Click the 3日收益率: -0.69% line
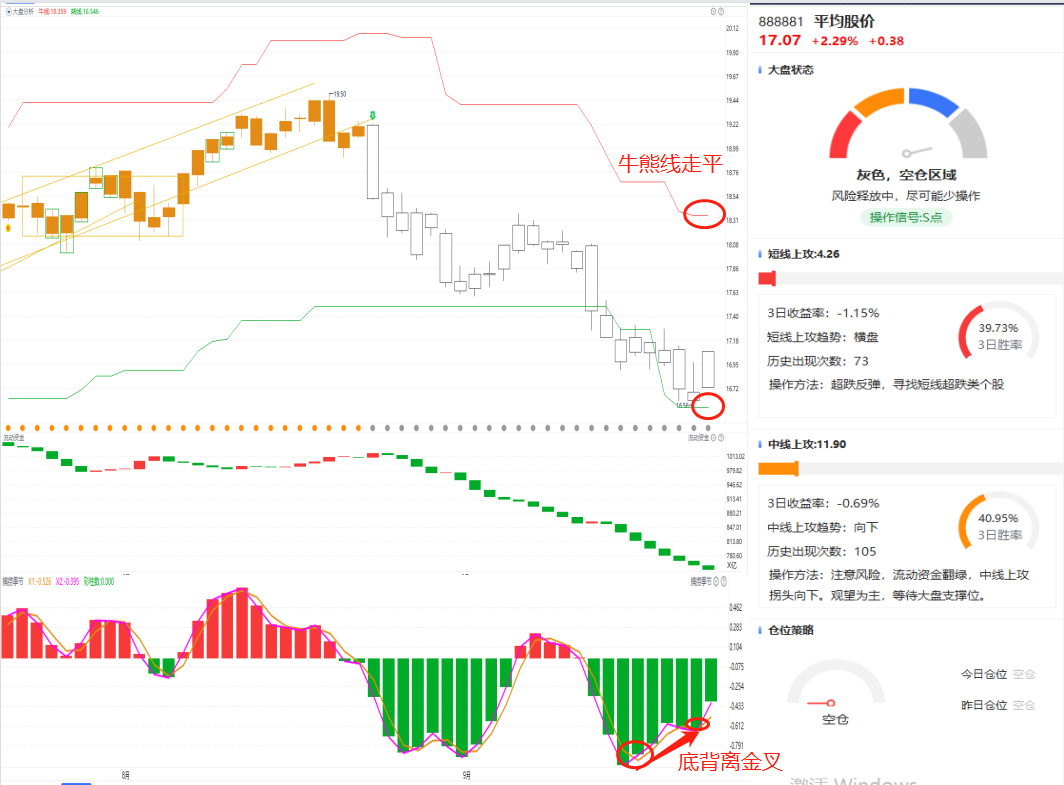Image resolution: width=1064 pixels, height=785 pixels. click(x=823, y=503)
